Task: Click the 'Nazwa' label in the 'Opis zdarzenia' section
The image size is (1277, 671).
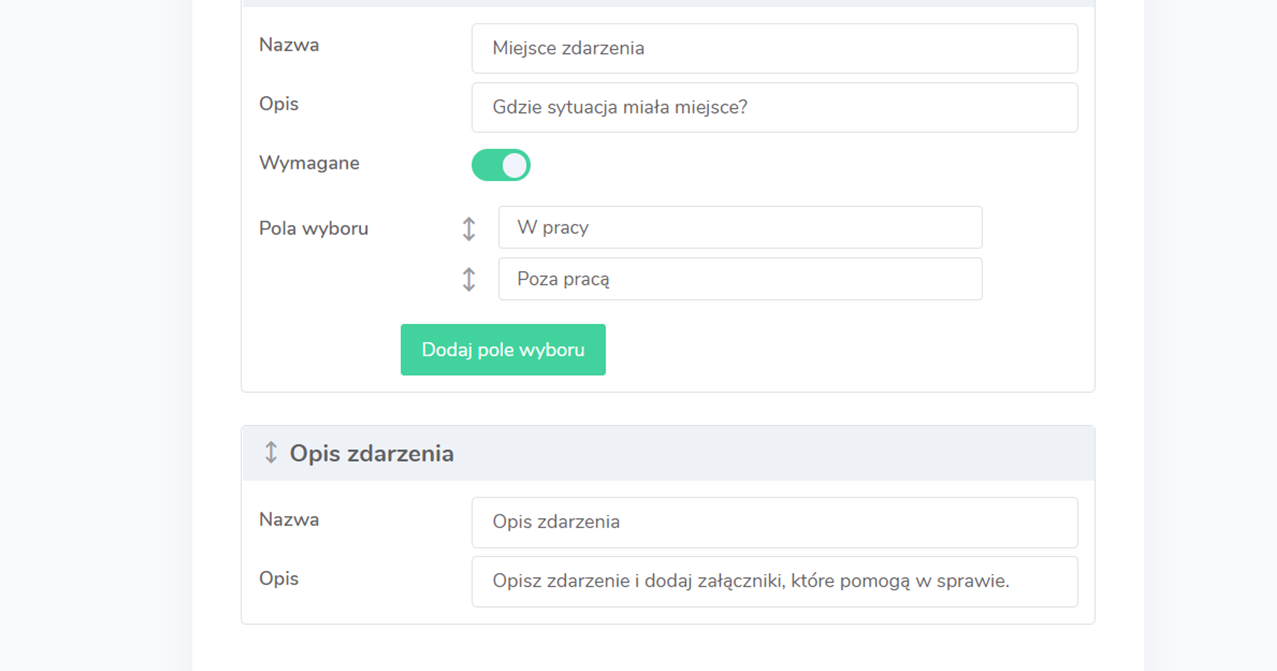Action: pyautogui.click(x=289, y=519)
